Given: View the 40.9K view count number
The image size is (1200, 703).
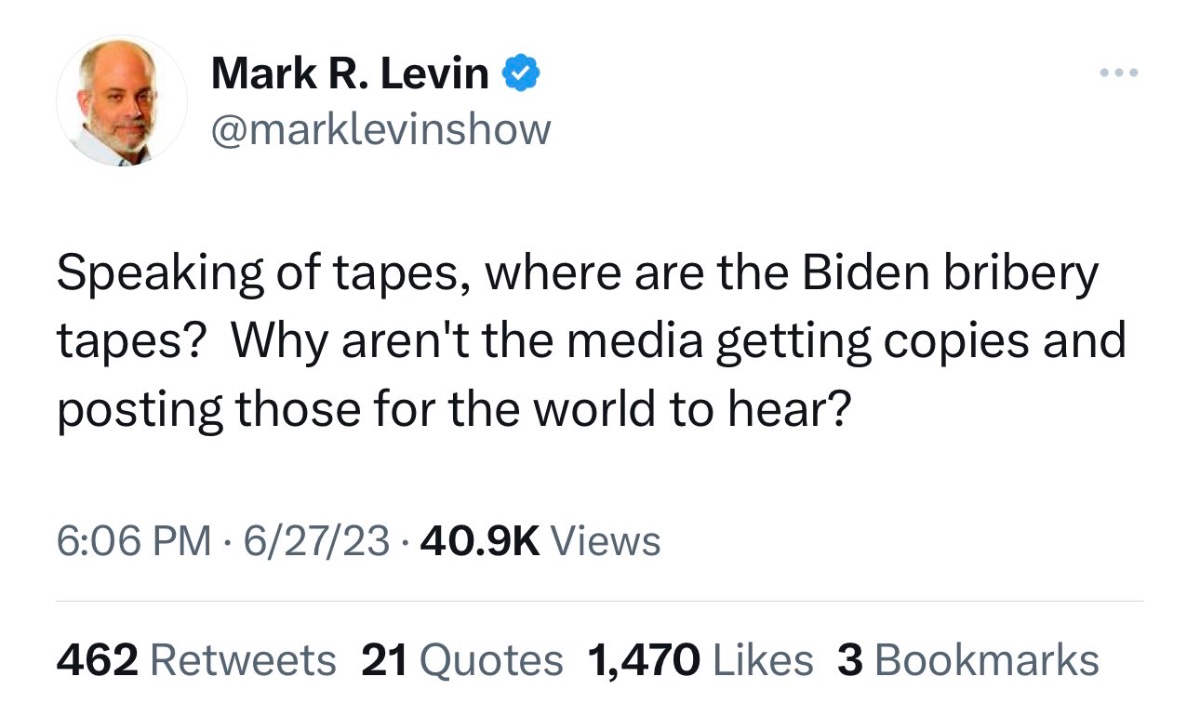Looking at the screenshot, I should click(x=480, y=541).
